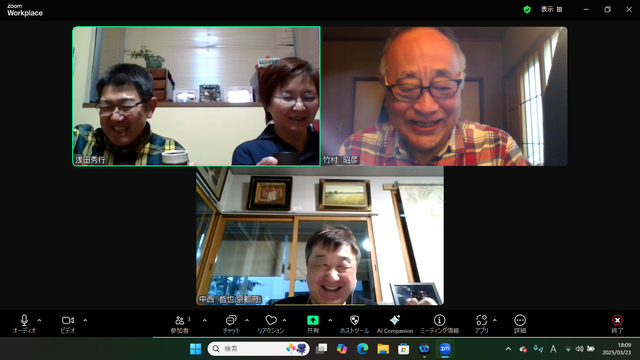The height and width of the screenshot is (360, 640).
Task: Click the taskbar 検索 search box
Action: 258,349
